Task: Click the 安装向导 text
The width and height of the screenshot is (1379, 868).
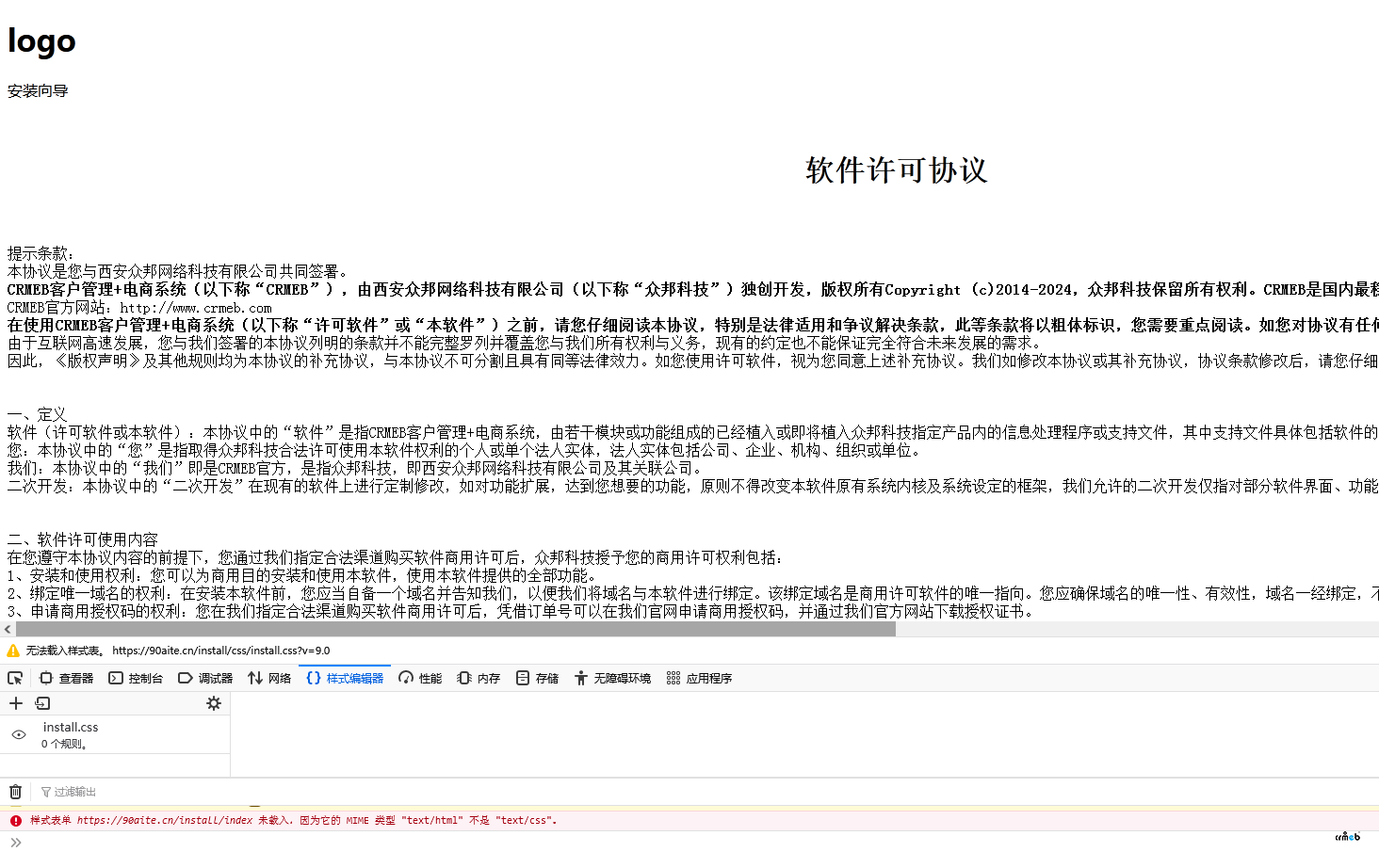Action: click(38, 91)
